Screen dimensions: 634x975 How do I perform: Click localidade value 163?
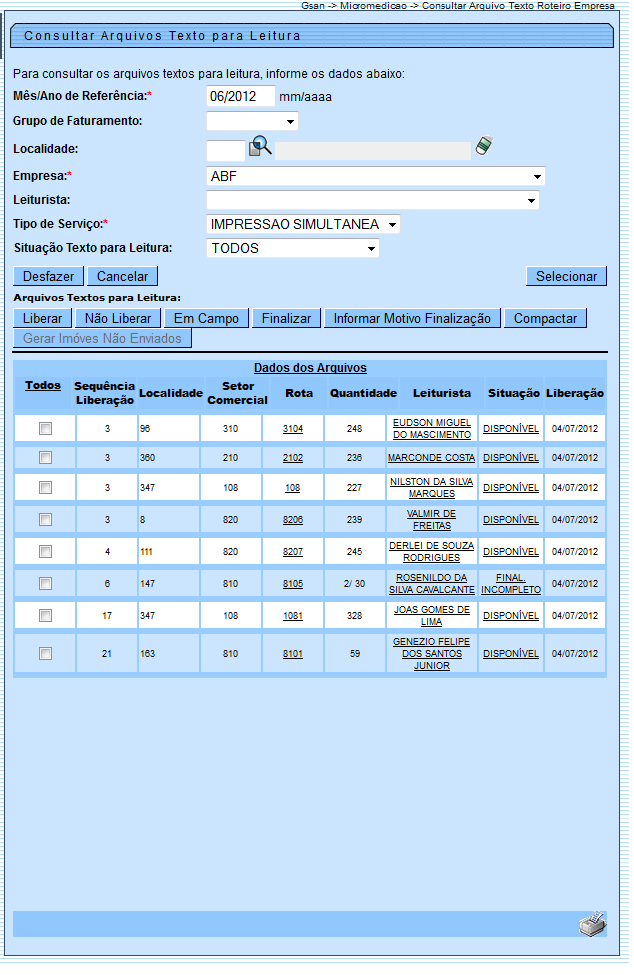pos(147,654)
